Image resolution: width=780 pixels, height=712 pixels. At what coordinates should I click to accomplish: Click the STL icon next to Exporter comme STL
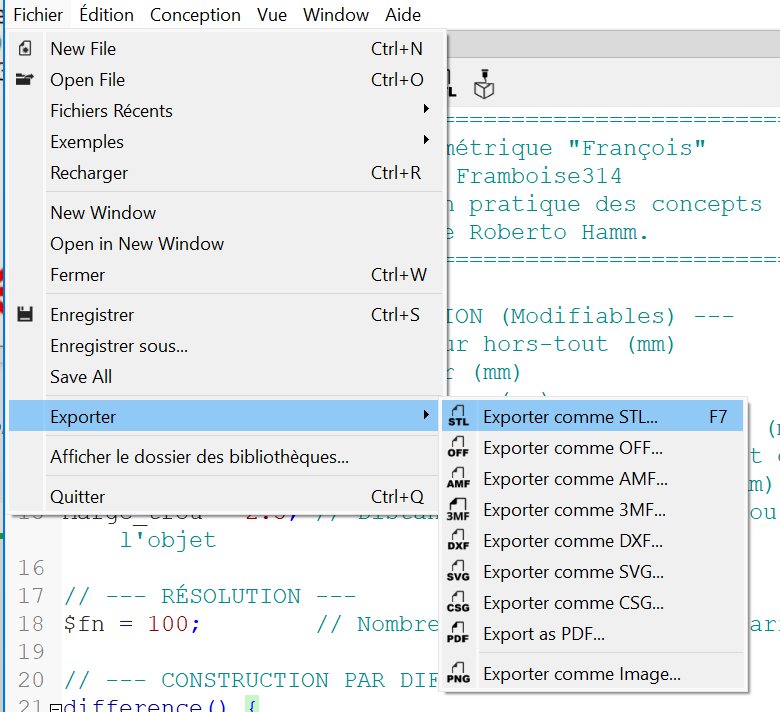[458, 417]
